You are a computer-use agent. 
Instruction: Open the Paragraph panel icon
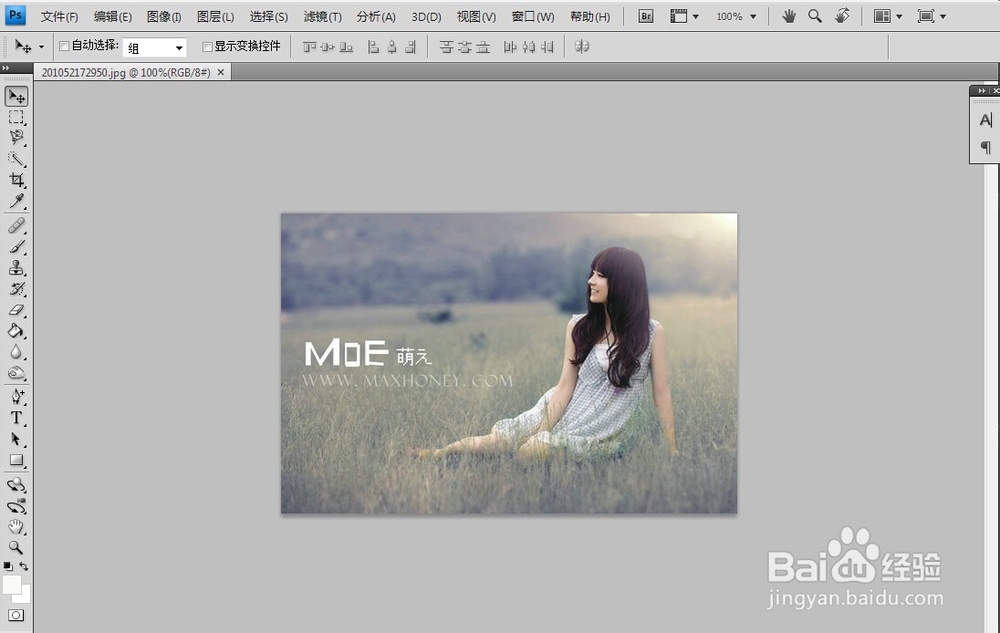985,147
